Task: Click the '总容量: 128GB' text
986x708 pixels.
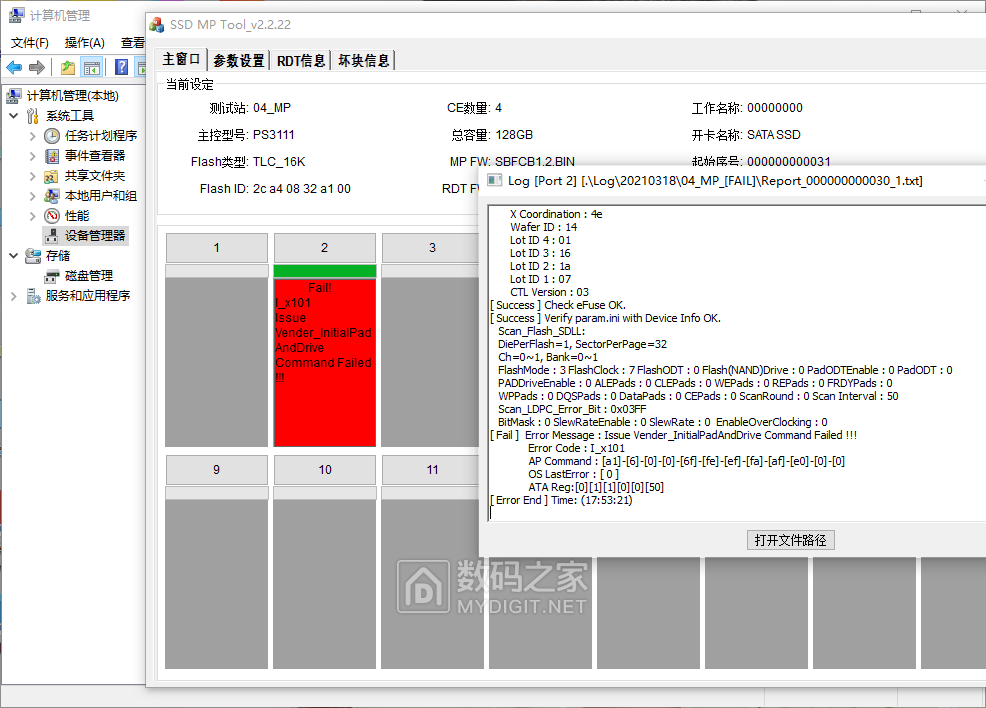Action: [x=492, y=135]
